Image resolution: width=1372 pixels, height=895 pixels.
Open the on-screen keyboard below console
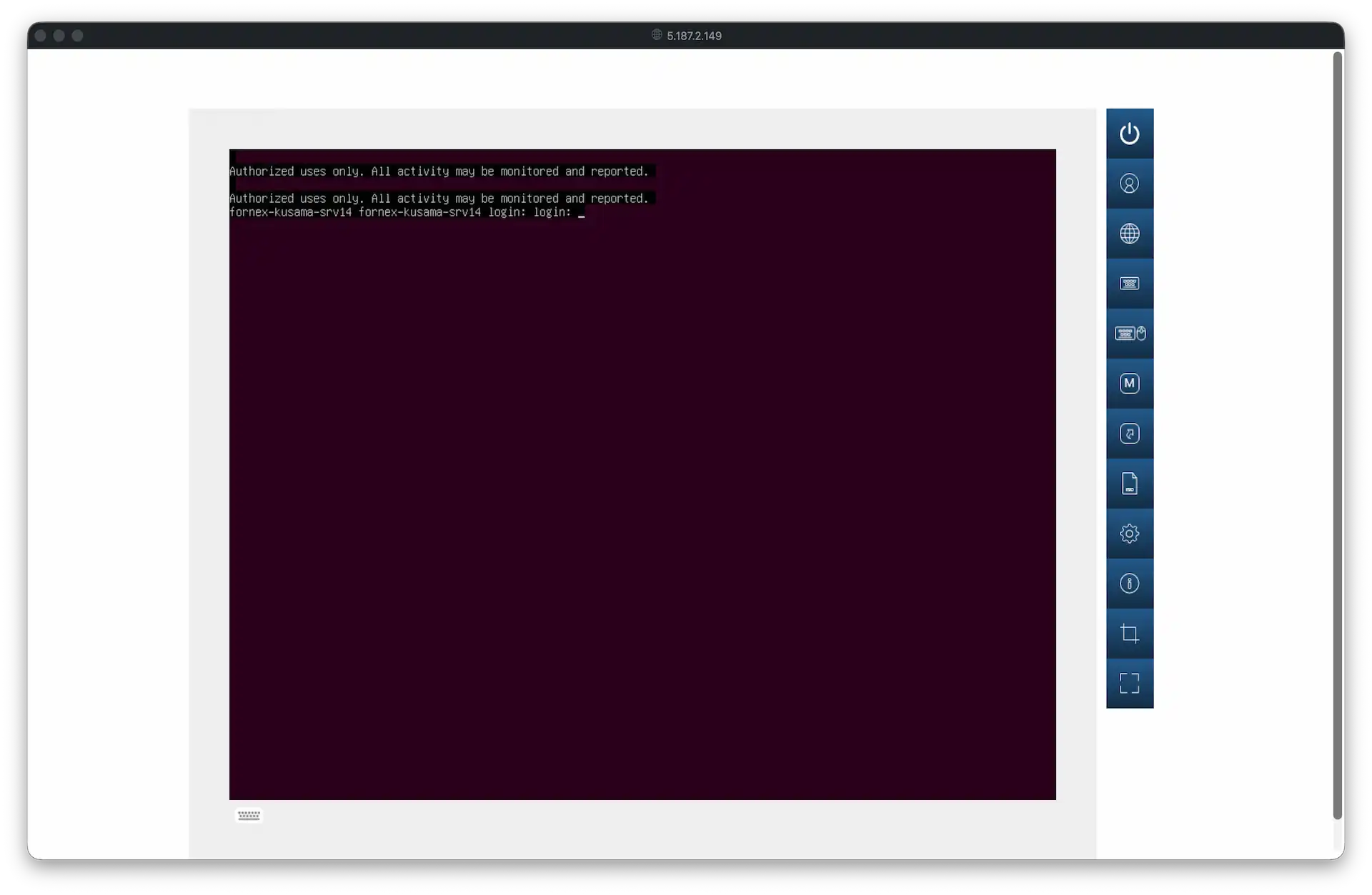pyautogui.click(x=249, y=815)
